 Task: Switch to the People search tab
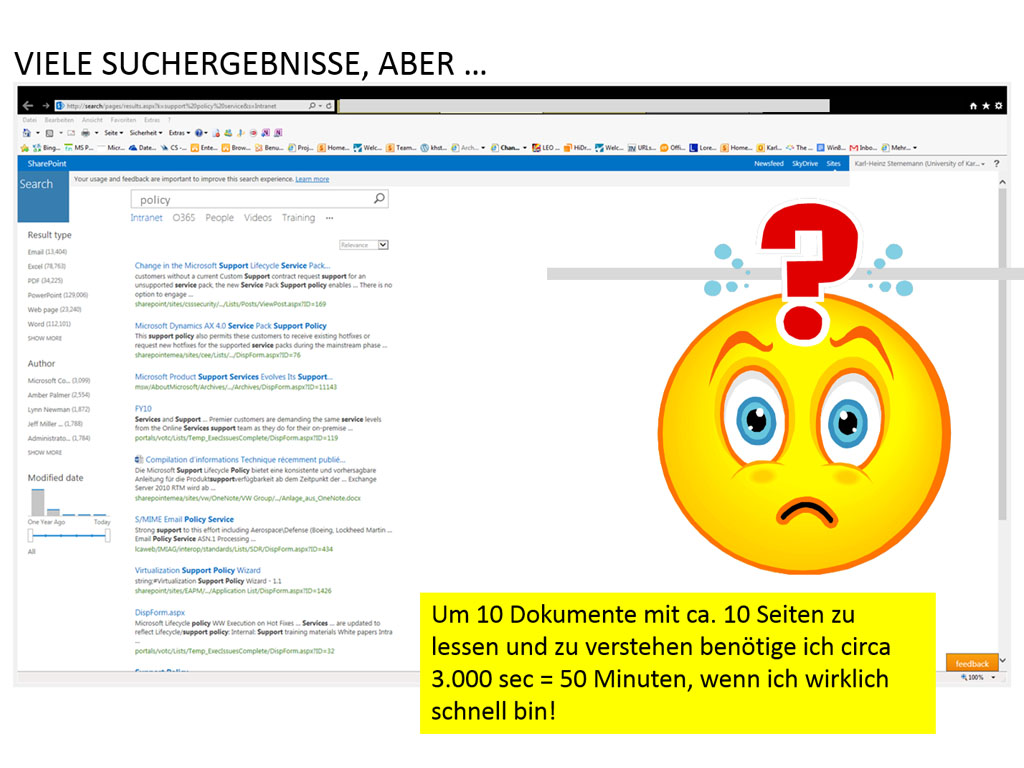tap(219, 217)
